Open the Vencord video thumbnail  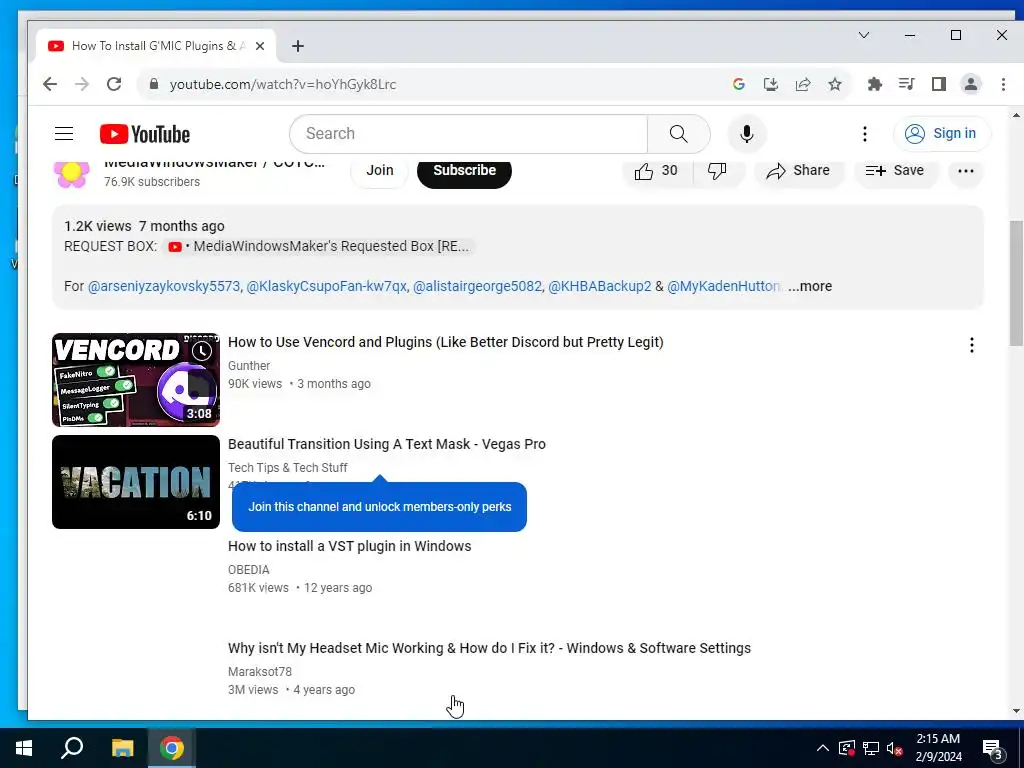coord(136,380)
